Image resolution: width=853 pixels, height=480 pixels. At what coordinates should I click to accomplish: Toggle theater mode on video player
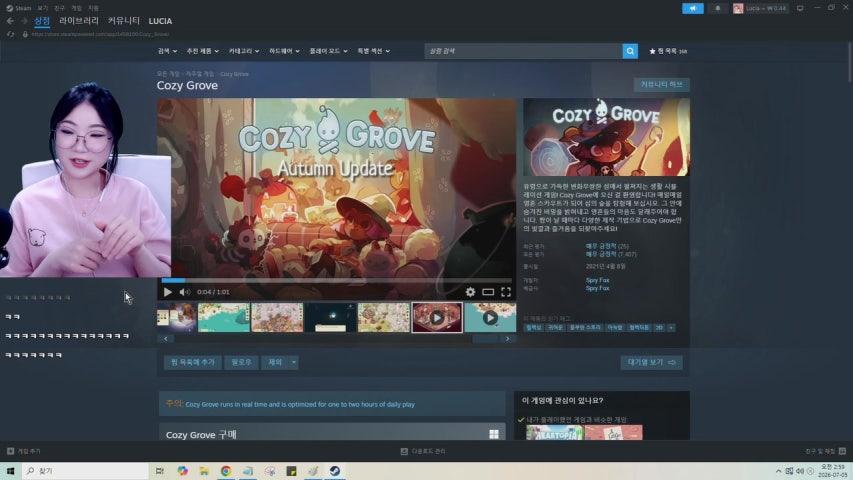click(x=488, y=292)
